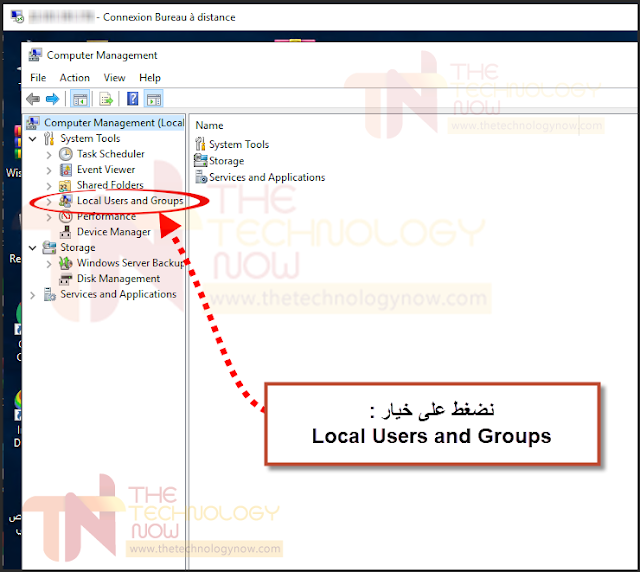The width and height of the screenshot is (640, 572).
Task: Open the File menu
Action: point(38,78)
